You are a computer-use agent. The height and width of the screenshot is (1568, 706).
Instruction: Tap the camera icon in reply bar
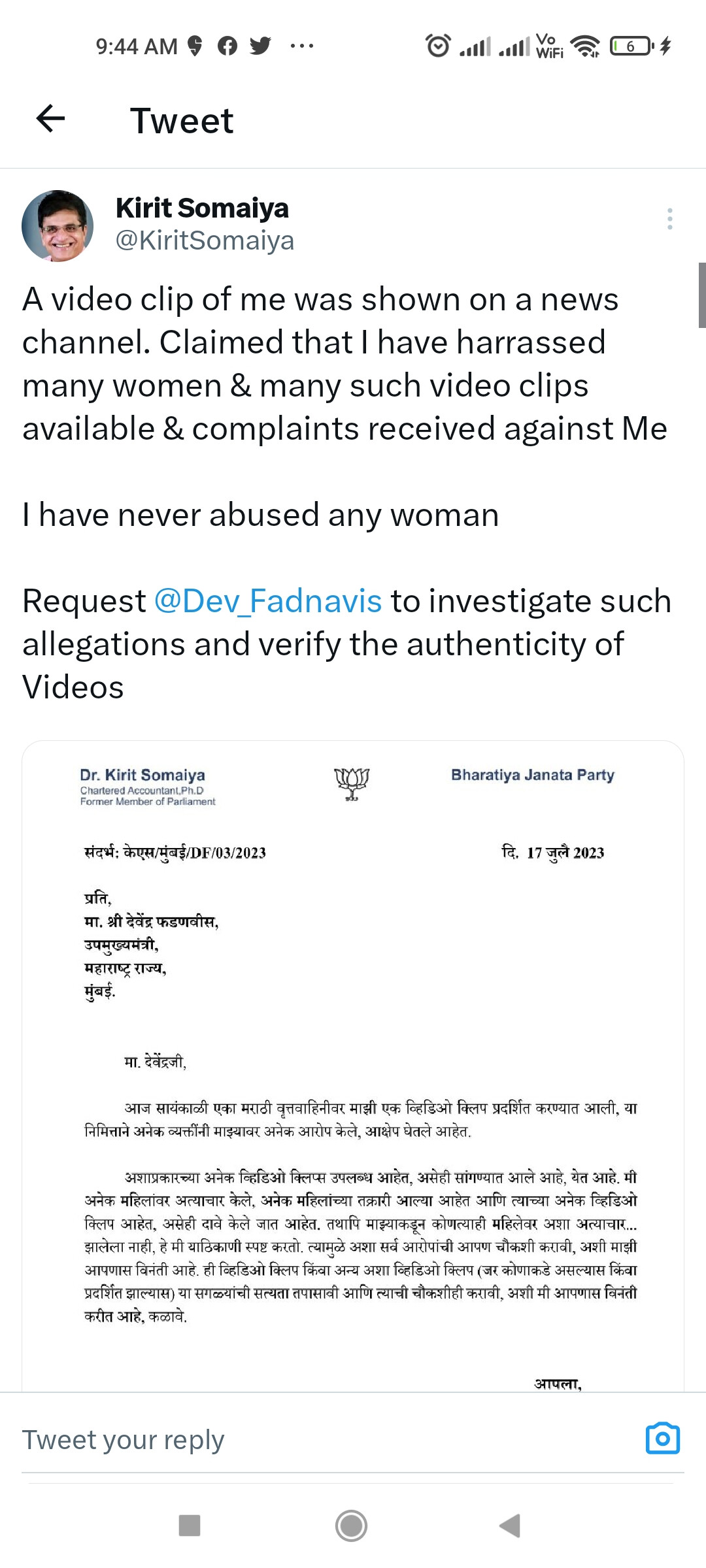coord(662,1438)
